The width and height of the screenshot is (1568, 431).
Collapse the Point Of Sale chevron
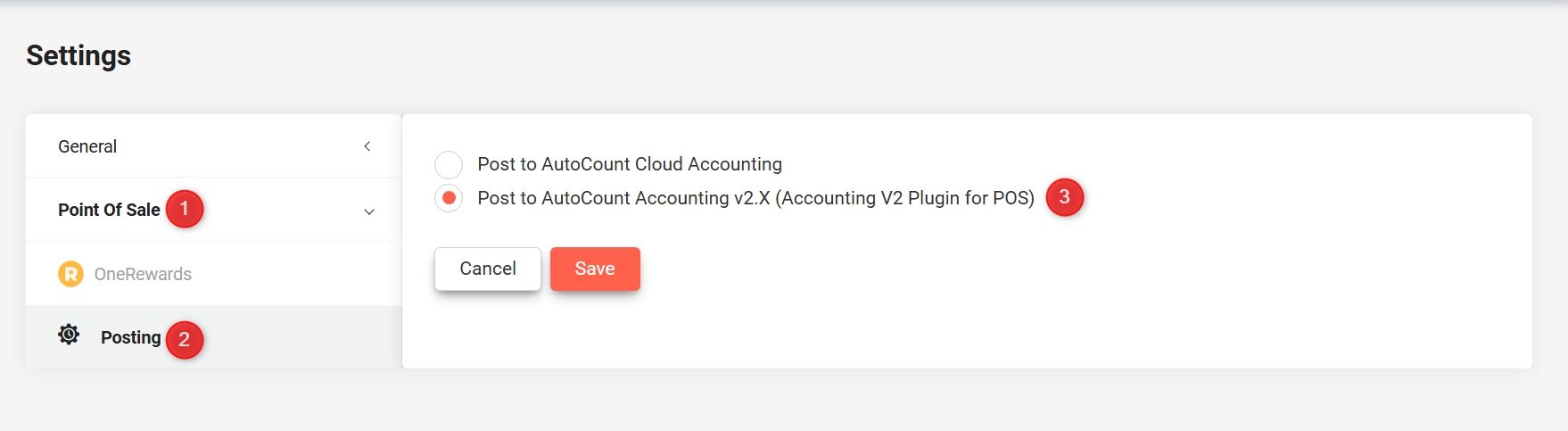tap(369, 211)
